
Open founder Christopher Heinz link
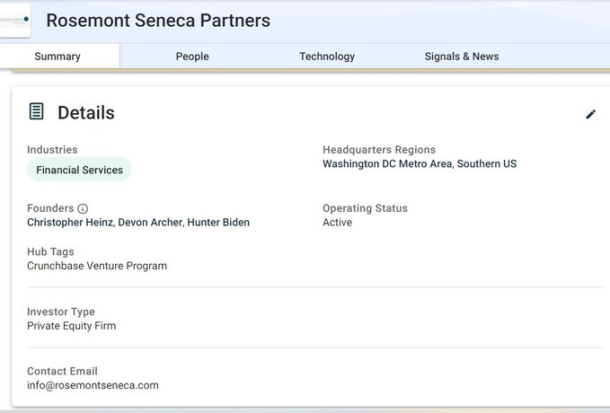coord(70,222)
